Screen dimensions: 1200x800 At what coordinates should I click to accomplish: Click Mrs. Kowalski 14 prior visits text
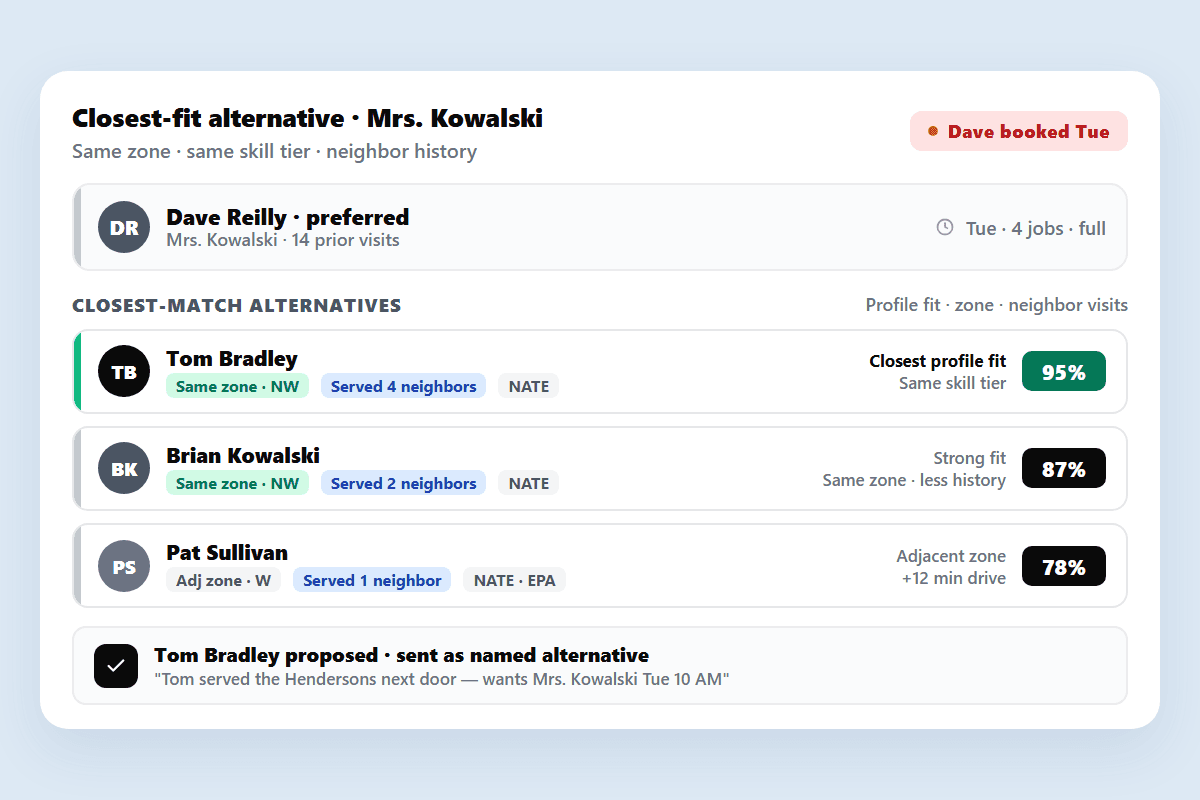[283, 240]
